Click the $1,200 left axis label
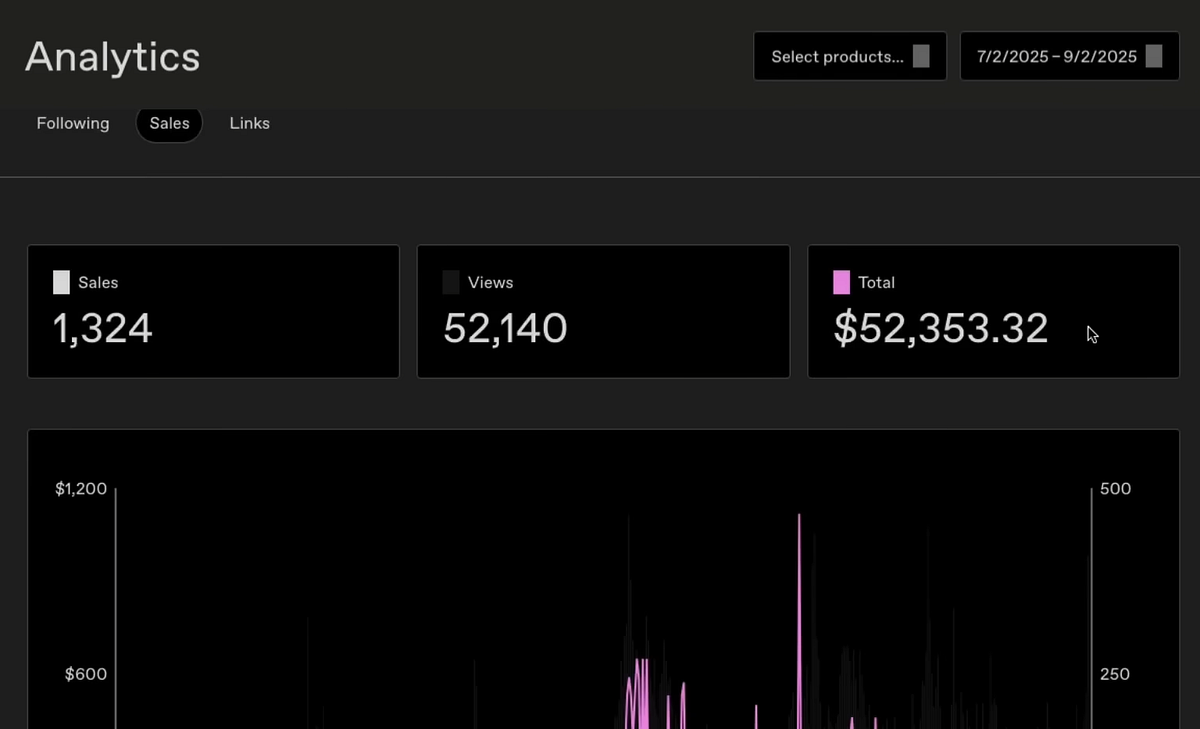1200x729 pixels. click(81, 489)
